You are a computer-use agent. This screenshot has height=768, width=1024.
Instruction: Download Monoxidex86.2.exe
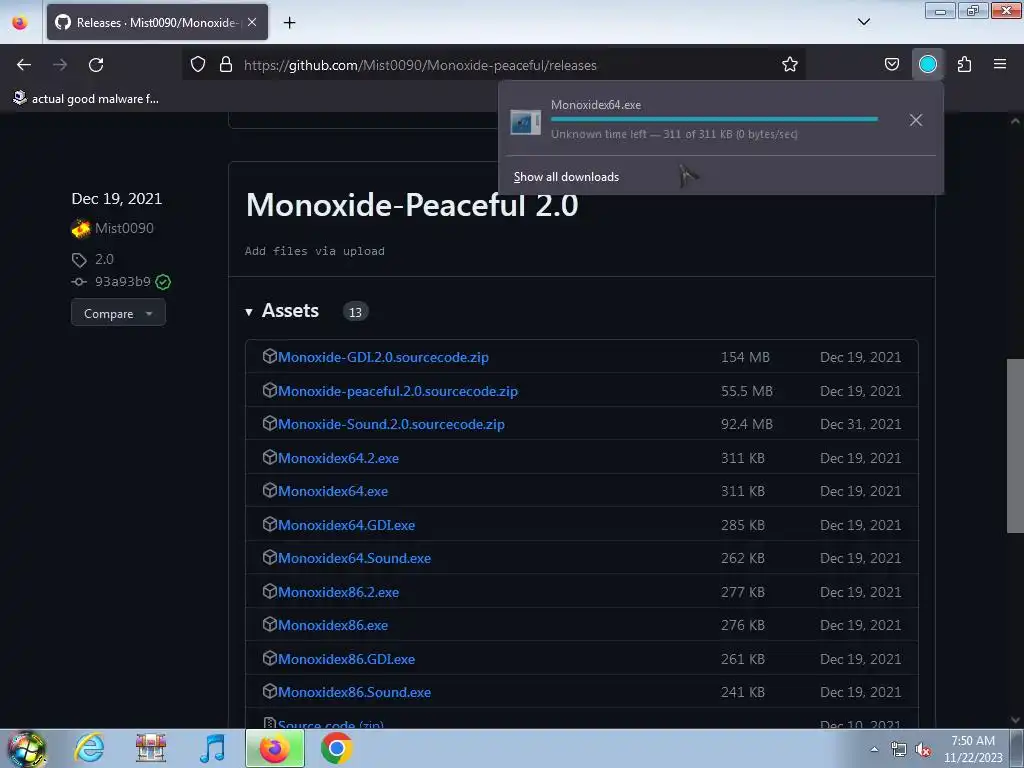(338, 592)
